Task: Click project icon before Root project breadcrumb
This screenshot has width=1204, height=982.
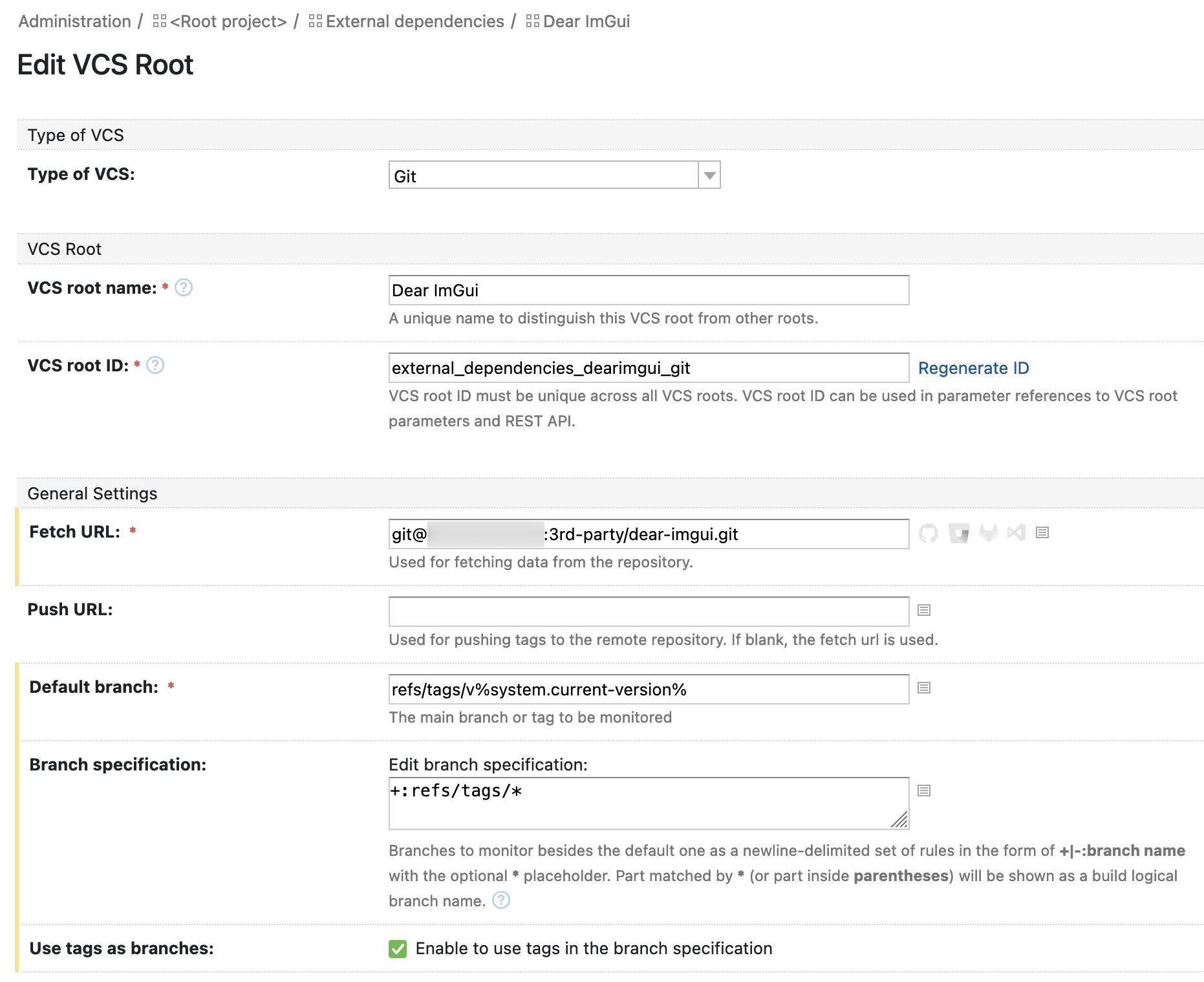Action: point(160,21)
